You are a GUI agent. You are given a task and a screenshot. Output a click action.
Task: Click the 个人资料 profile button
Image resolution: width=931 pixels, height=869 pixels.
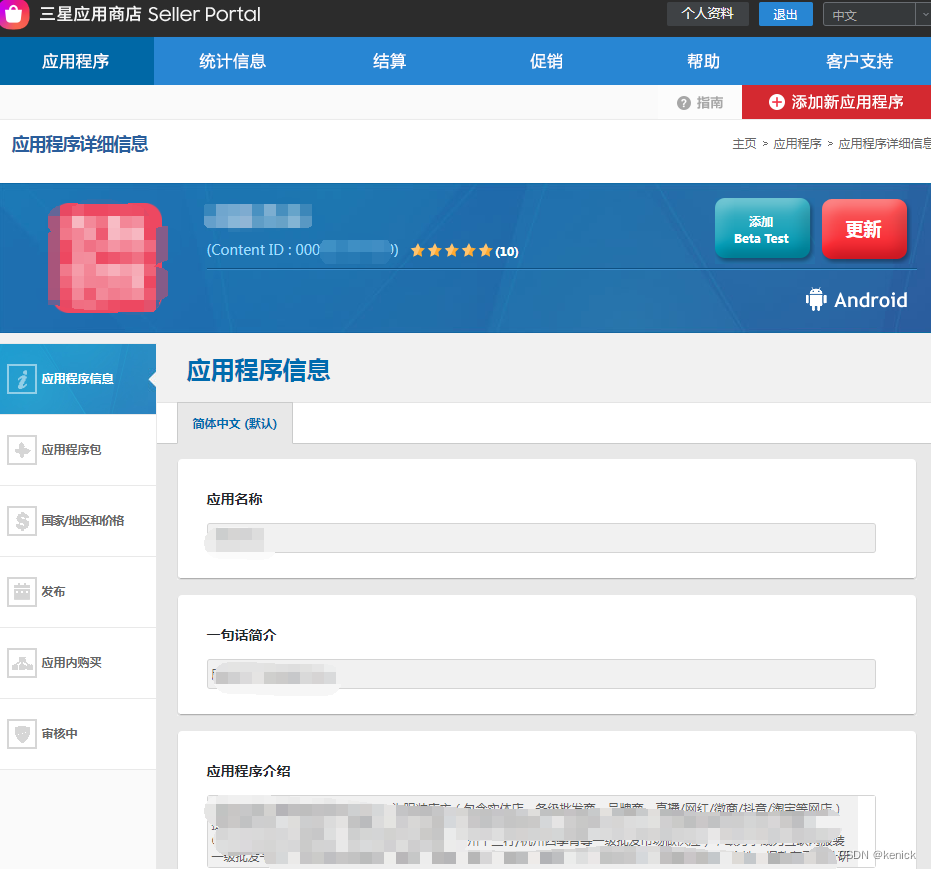(x=708, y=14)
